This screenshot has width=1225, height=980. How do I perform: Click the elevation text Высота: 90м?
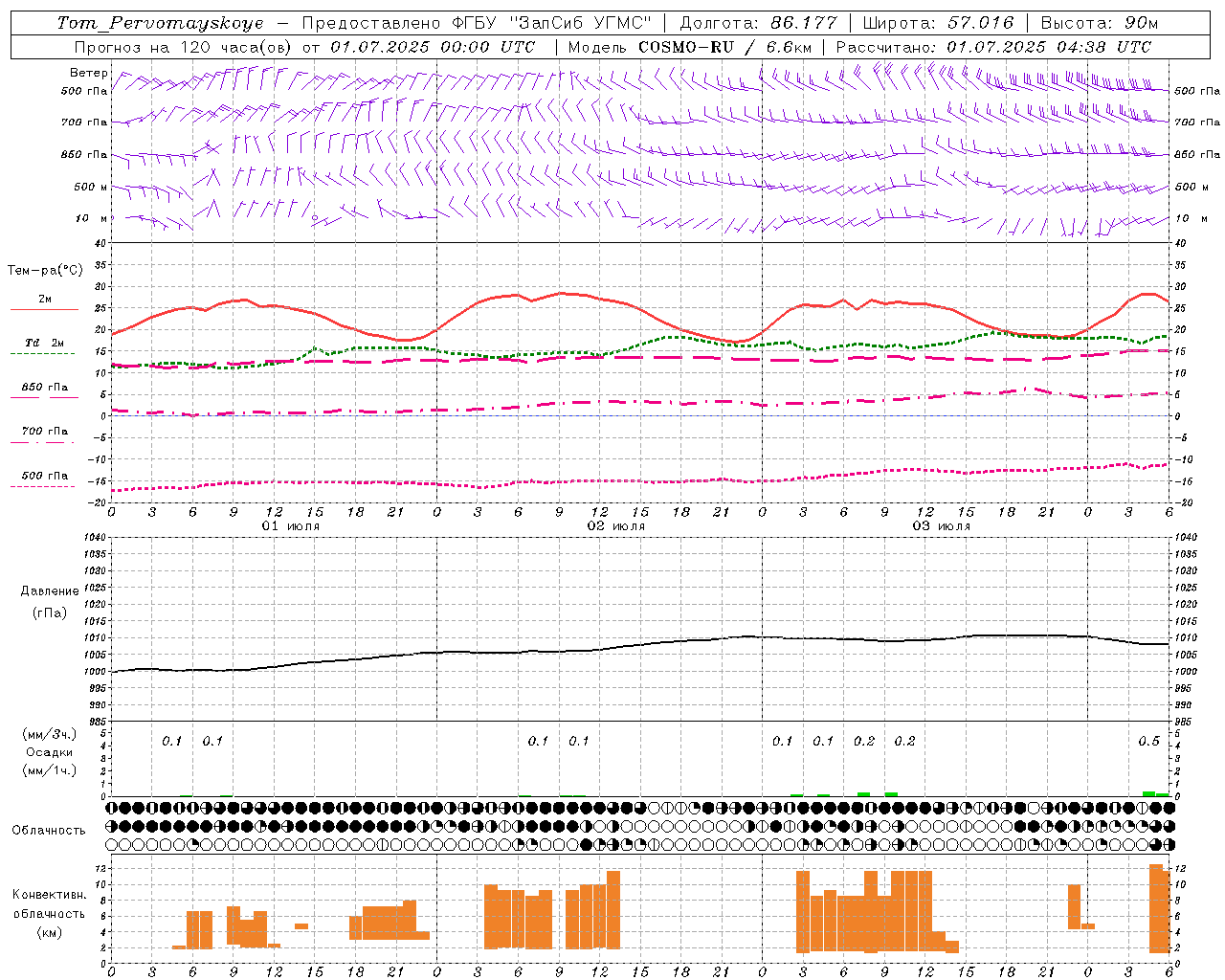tap(1100, 23)
